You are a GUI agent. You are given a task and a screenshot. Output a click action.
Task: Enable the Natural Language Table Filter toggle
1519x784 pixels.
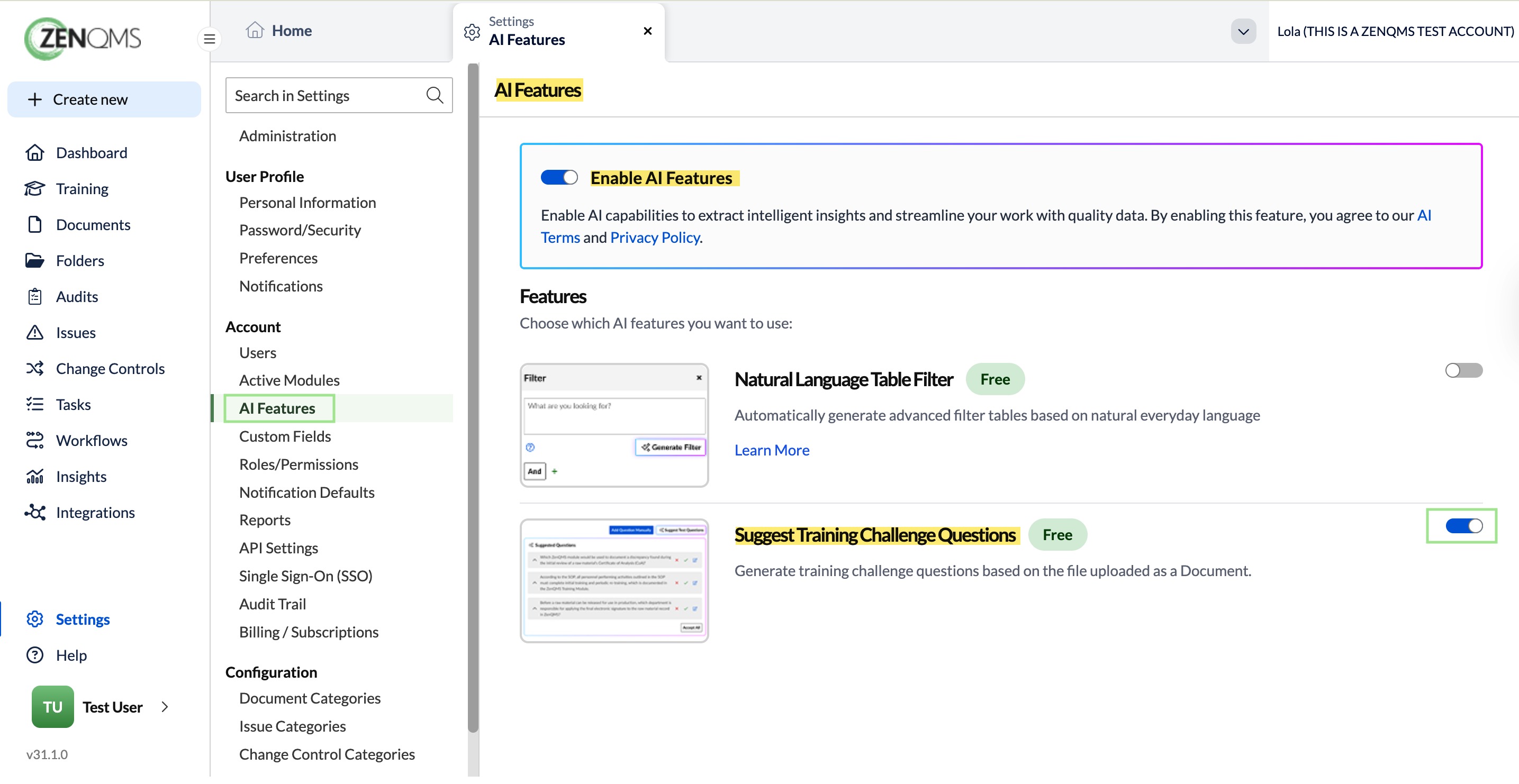(1463, 371)
